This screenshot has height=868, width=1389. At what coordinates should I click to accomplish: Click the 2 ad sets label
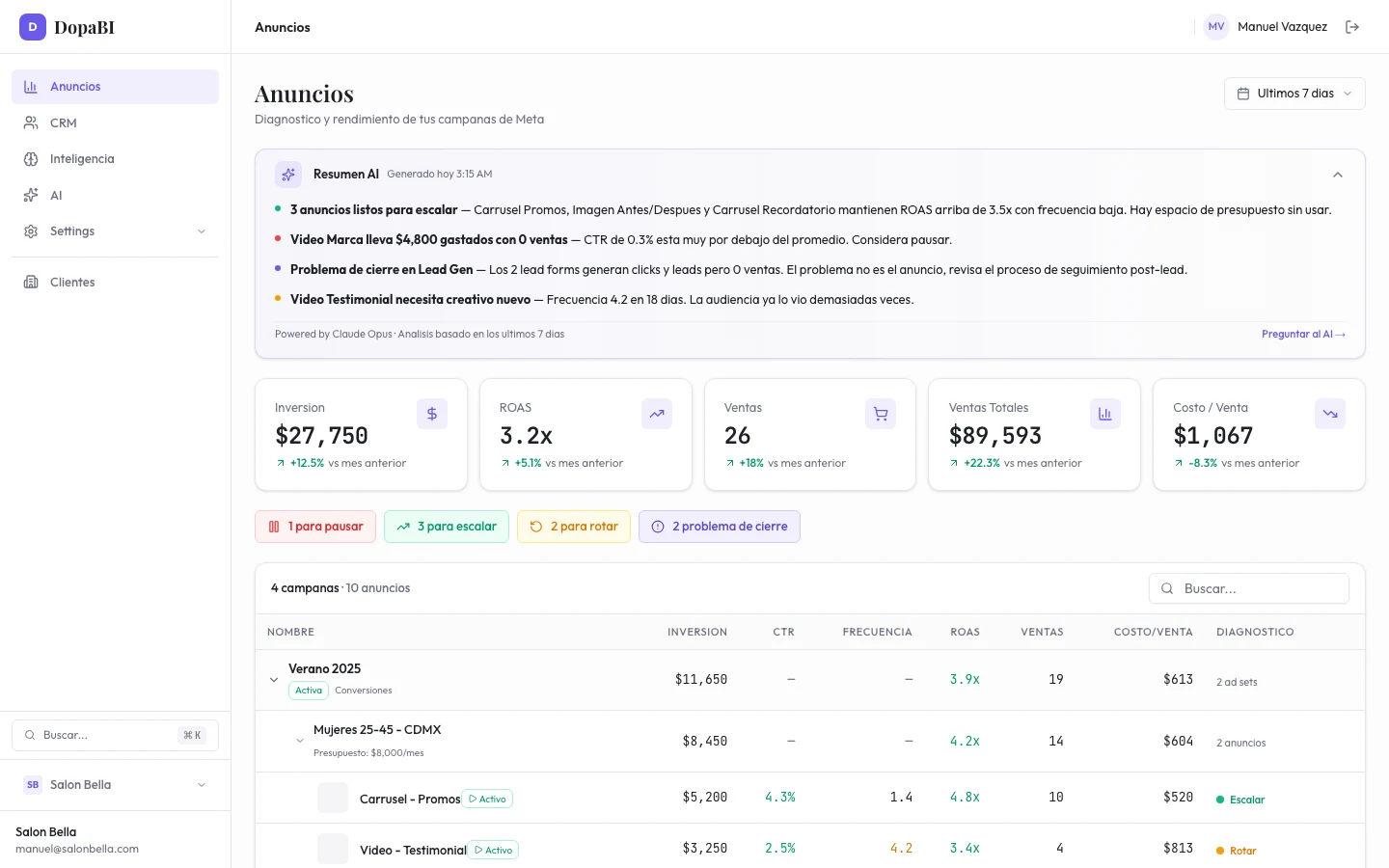[1237, 683]
